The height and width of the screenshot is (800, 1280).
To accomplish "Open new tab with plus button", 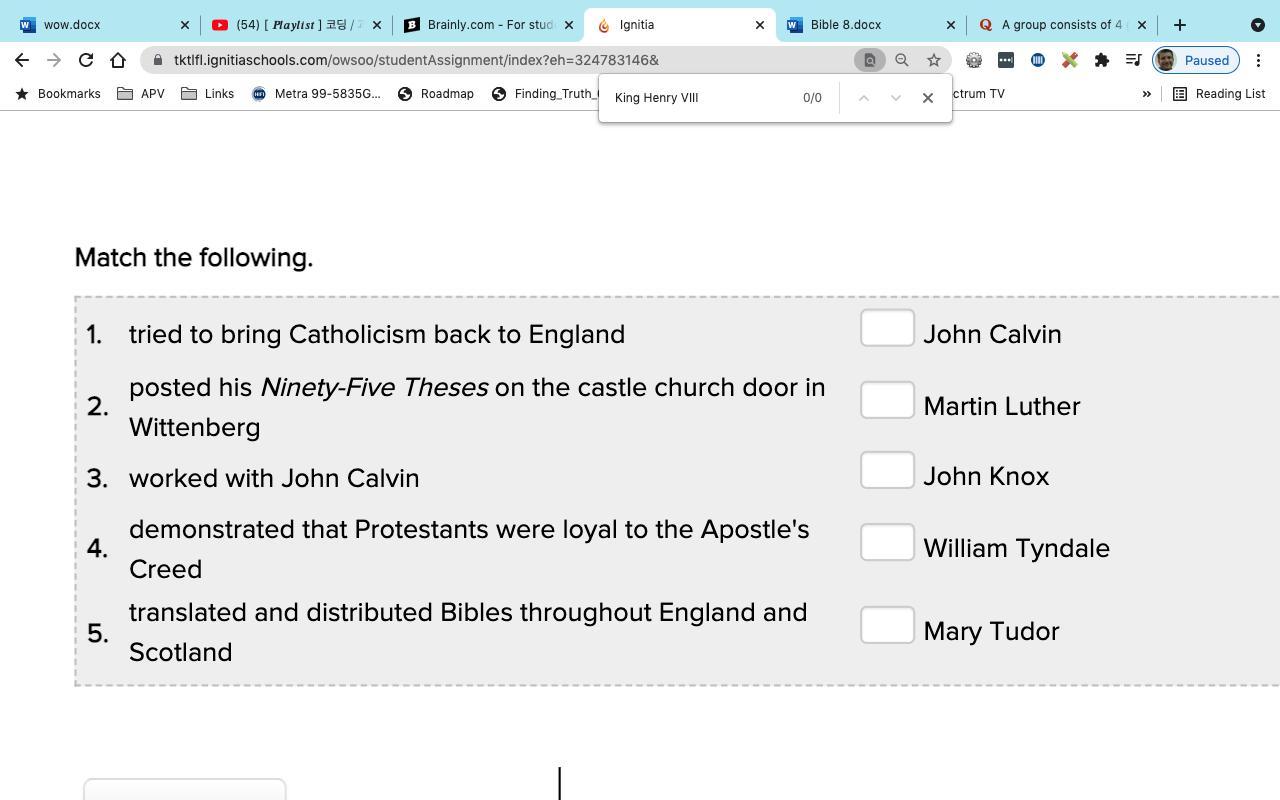I will [1180, 25].
